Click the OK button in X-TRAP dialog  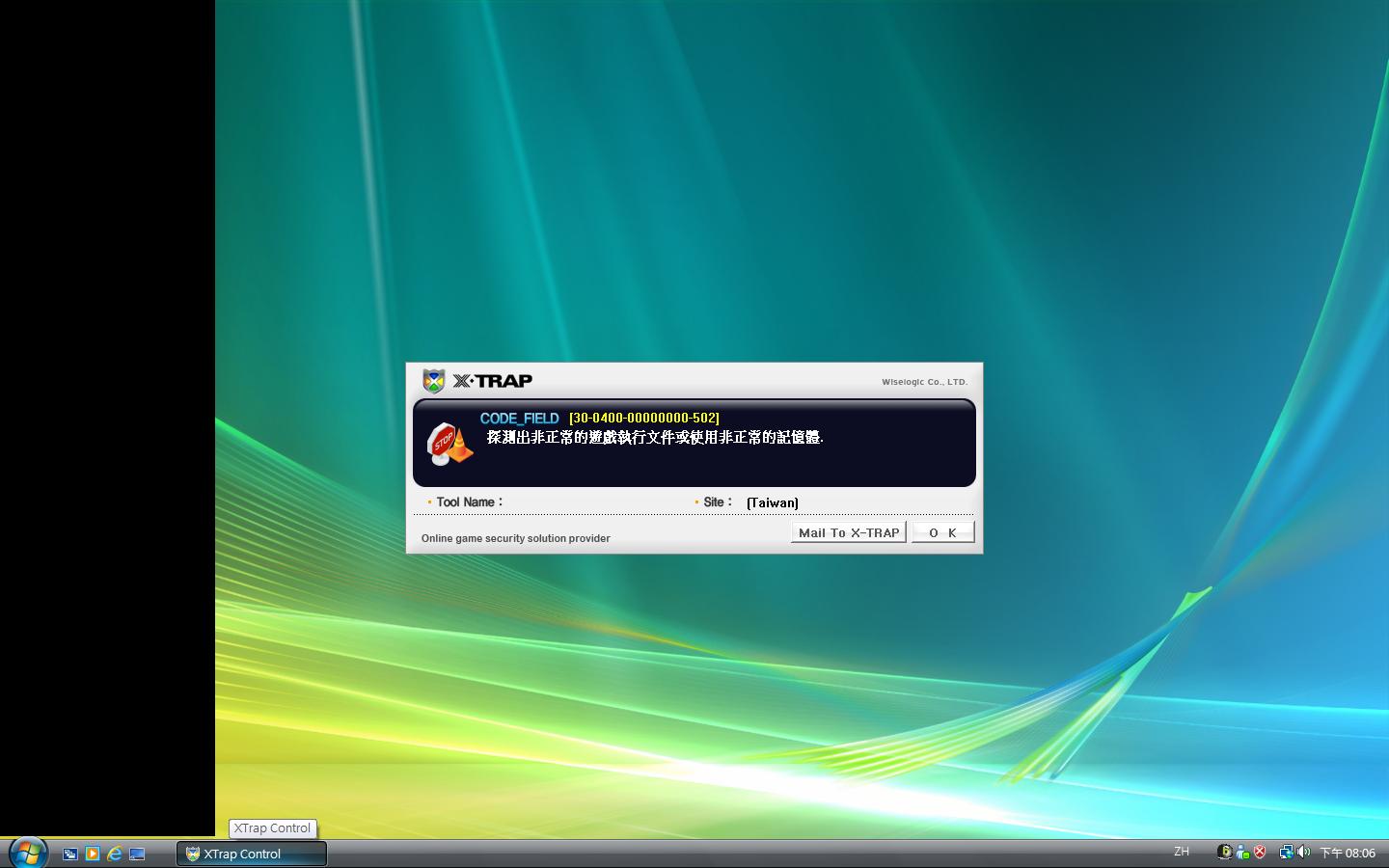942,532
